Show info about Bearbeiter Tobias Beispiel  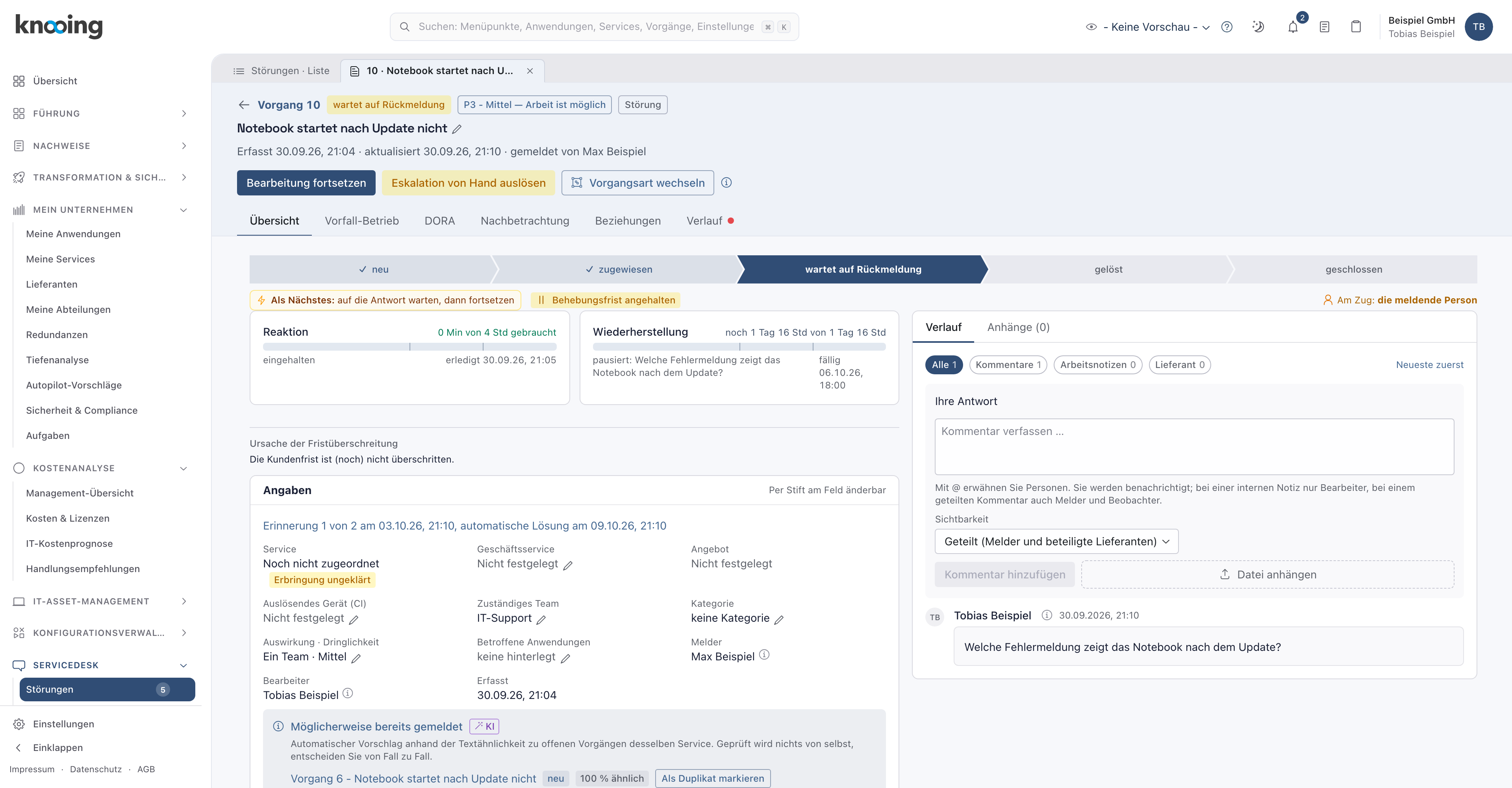[347, 693]
